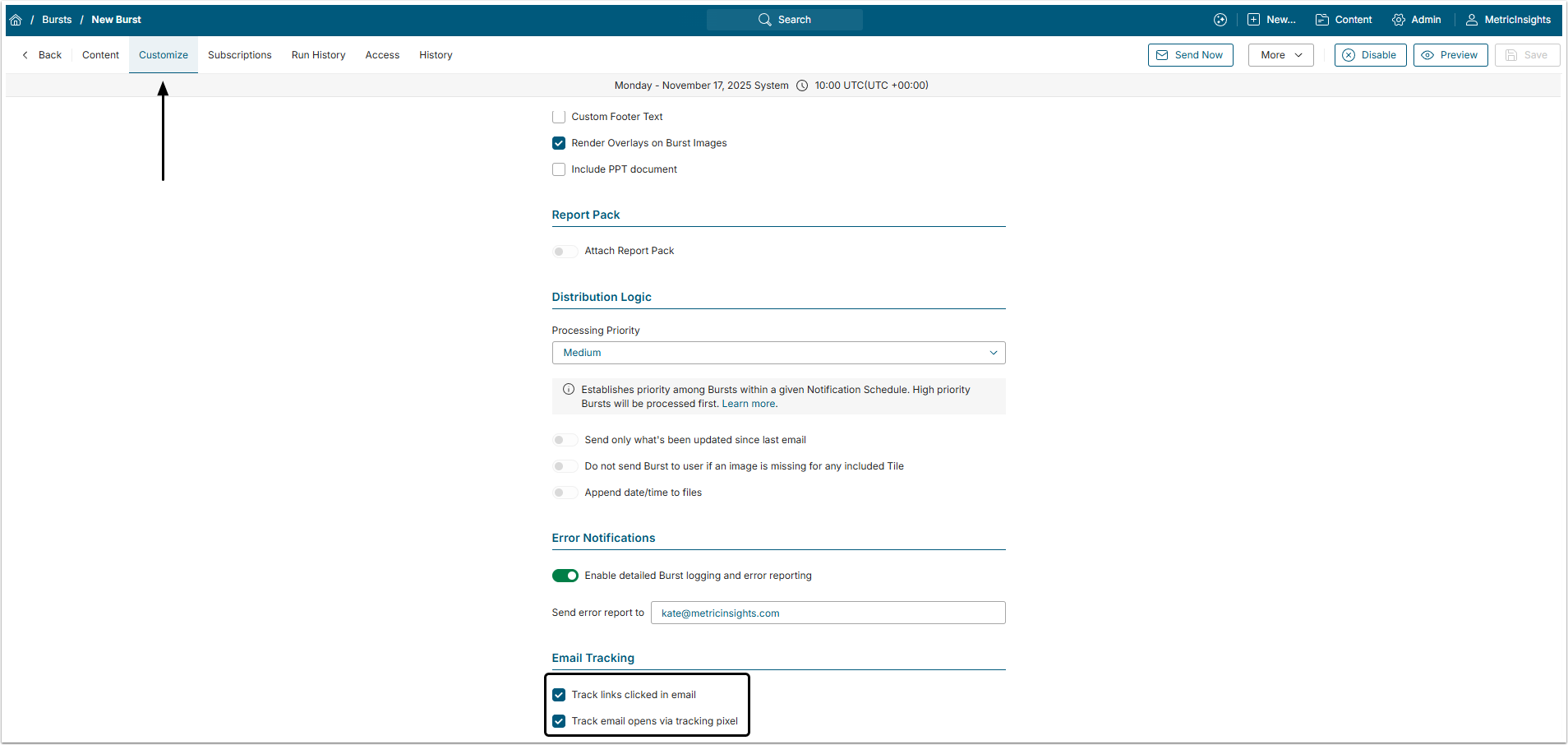The width and height of the screenshot is (1568, 745).
Task: Enable the Custom Footer Text checkbox
Action: point(559,117)
